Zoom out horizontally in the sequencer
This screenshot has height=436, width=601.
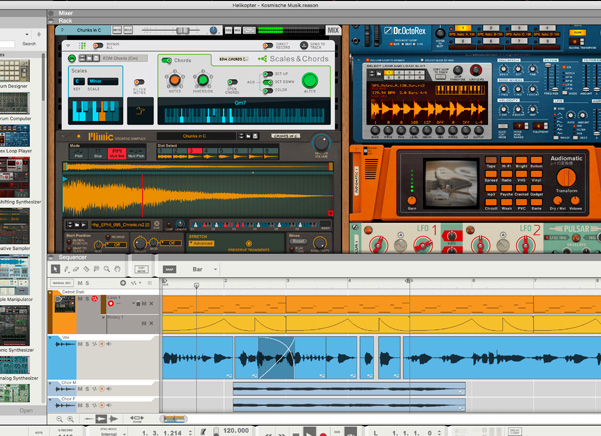tap(59, 419)
